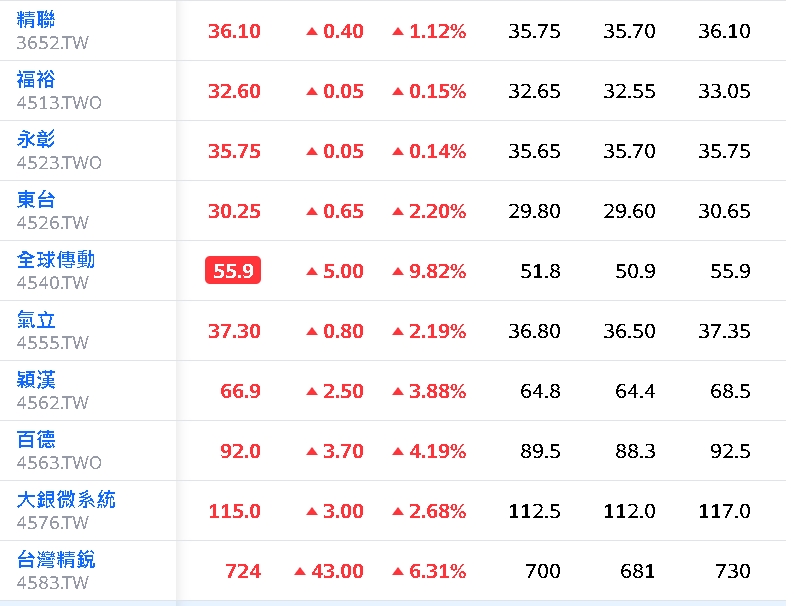Open the 福裕 4513.TWO stock link
Screen dimensions: 810x606
click(x=36, y=80)
